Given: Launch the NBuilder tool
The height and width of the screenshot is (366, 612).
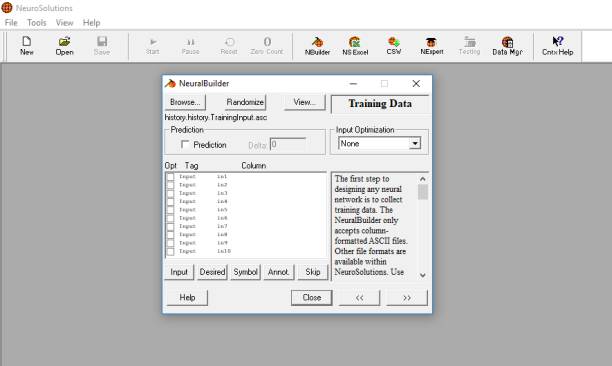Looking at the screenshot, I should 317,46.
